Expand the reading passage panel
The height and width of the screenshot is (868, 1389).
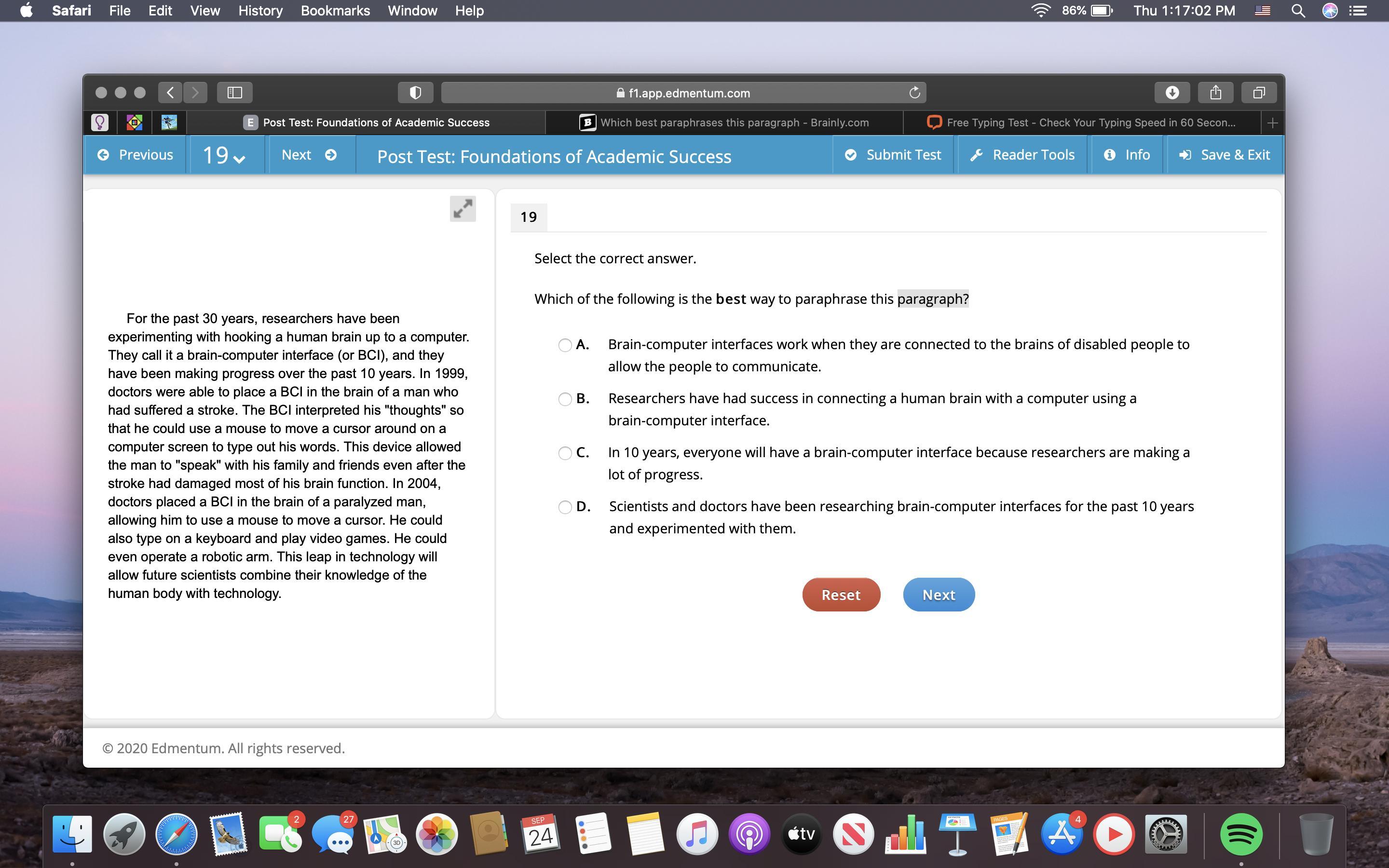[463, 209]
